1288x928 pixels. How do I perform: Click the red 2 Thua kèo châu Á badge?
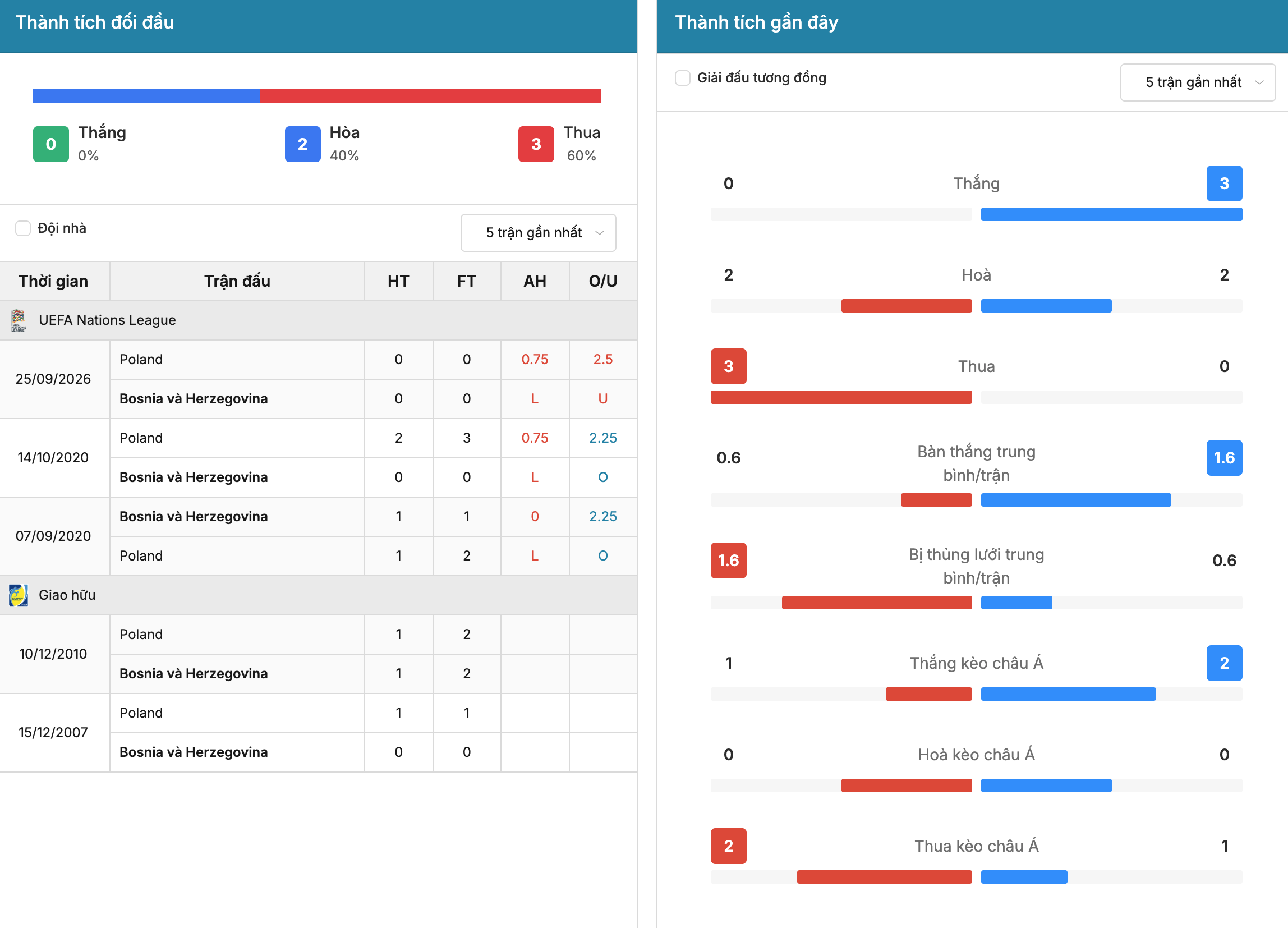coord(729,846)
